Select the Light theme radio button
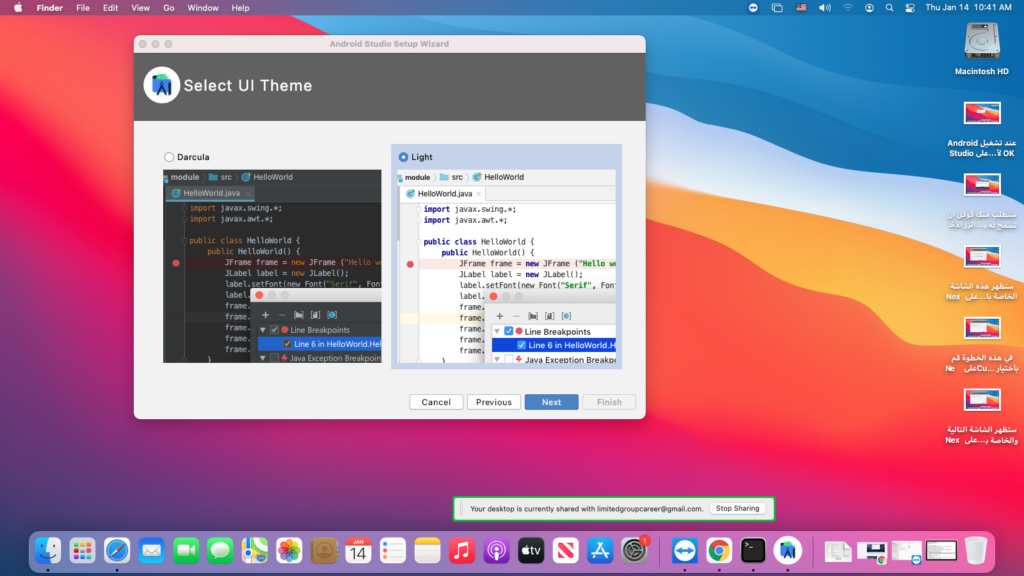Viewport: 1024px width, 576px height. coord(403,157)
